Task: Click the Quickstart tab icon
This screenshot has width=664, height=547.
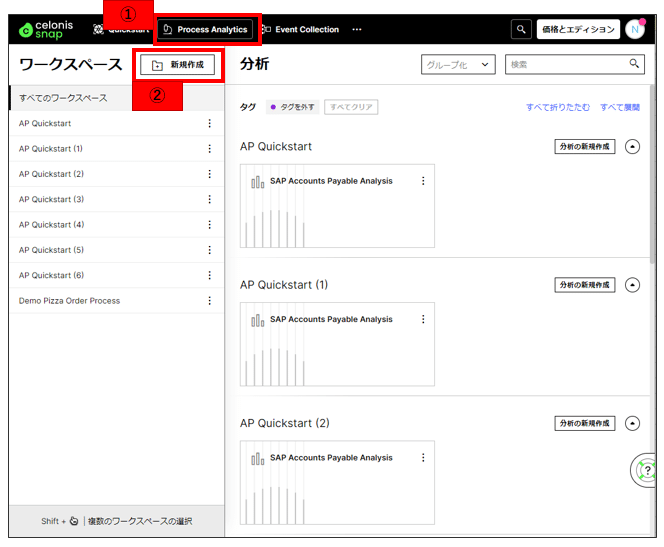Action: [x=98, y=29]
